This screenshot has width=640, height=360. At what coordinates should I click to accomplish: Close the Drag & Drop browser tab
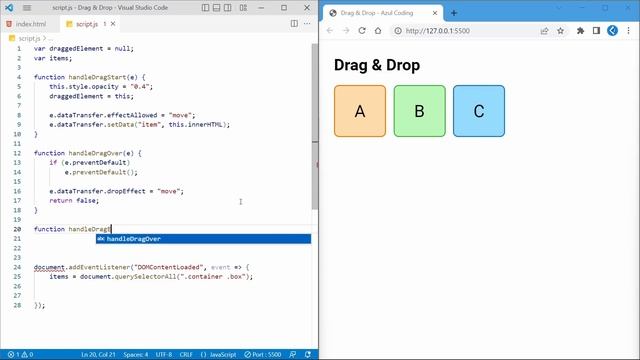pyautogui.click(x=435, y=13)
